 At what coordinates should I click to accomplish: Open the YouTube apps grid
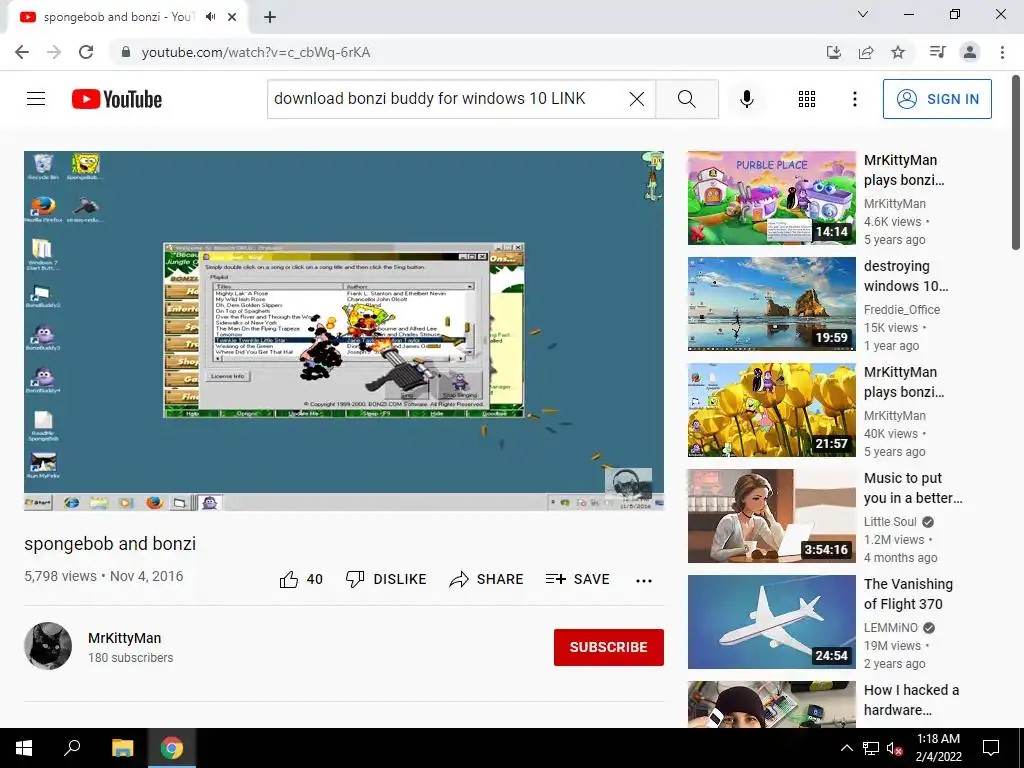[807, 99]
